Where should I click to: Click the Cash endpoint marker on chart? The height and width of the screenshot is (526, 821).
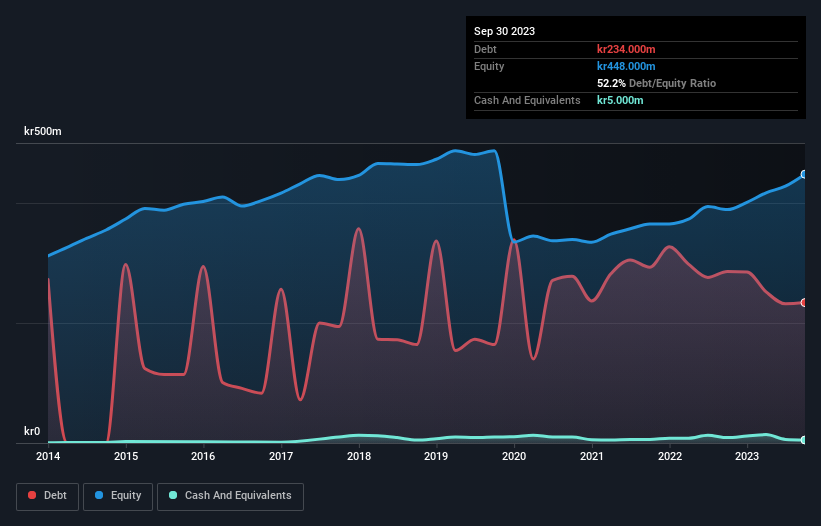coord(804,440)
